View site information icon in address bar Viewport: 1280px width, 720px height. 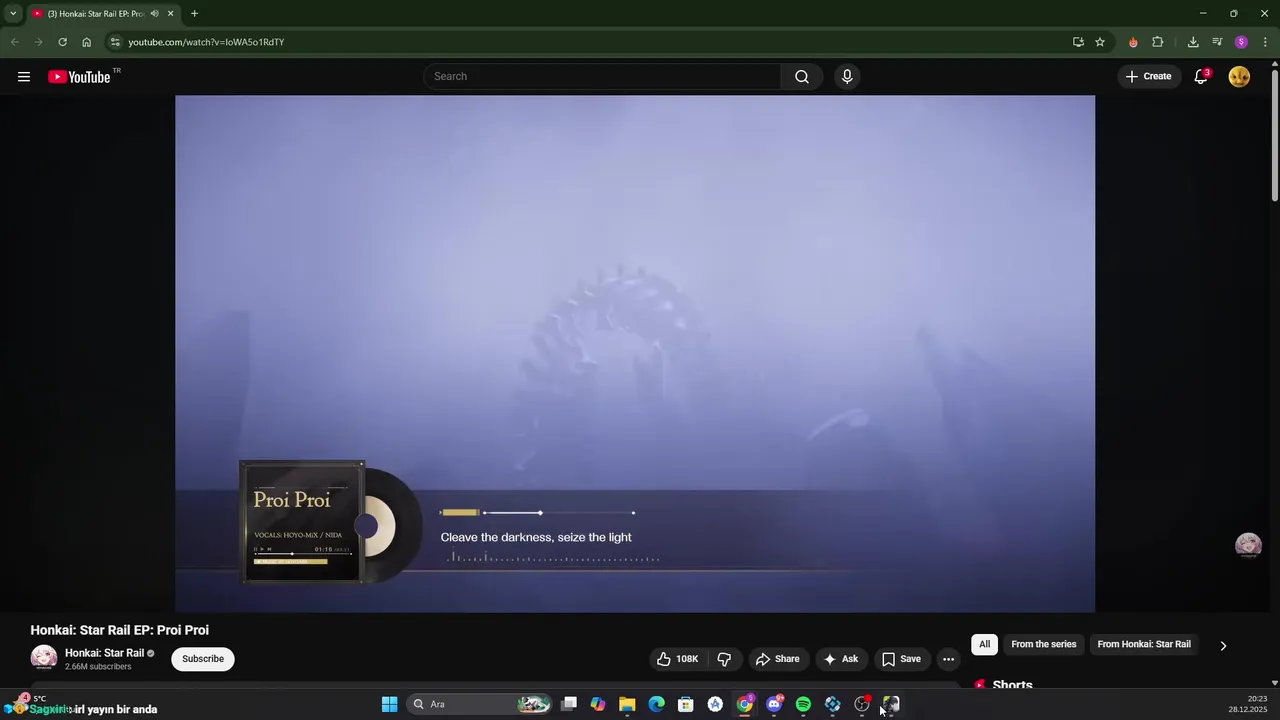(115, 42)
